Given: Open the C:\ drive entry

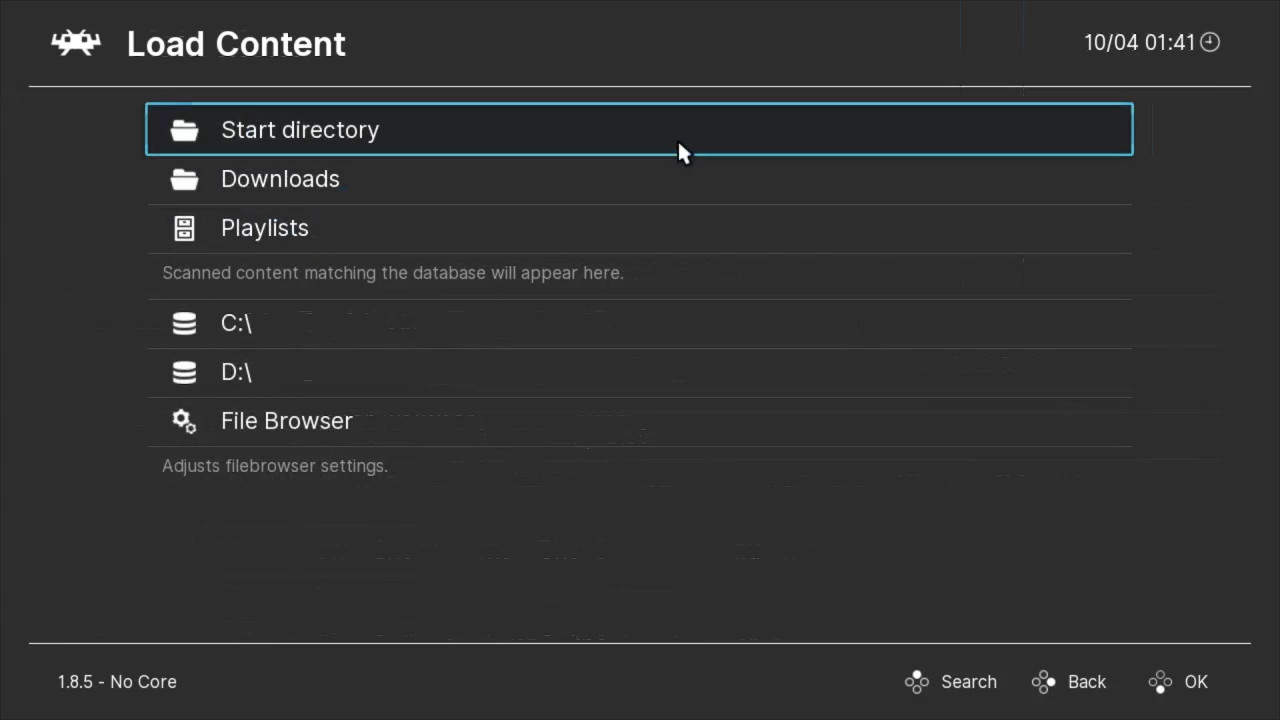Looking at the screenshot, I should tap(236, 323).
